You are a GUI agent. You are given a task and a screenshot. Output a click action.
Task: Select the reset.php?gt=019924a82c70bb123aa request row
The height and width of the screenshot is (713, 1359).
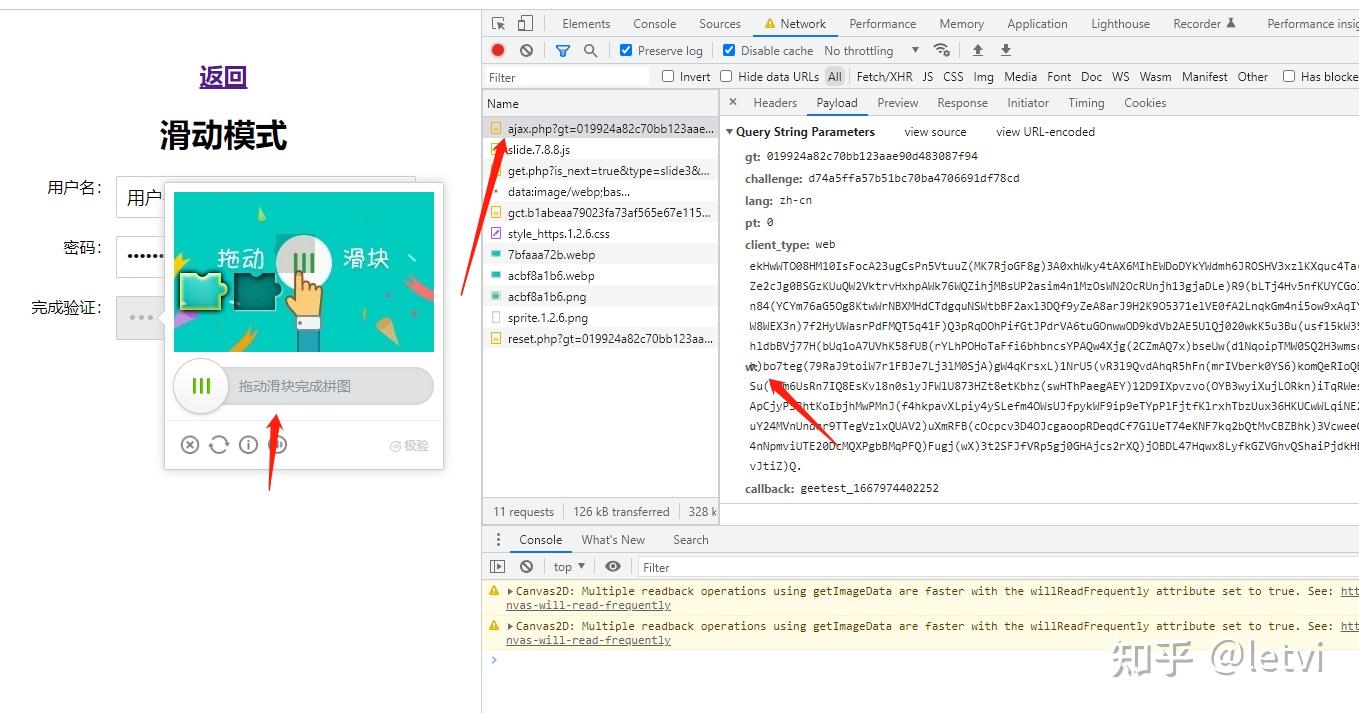[x=600, y=339]
